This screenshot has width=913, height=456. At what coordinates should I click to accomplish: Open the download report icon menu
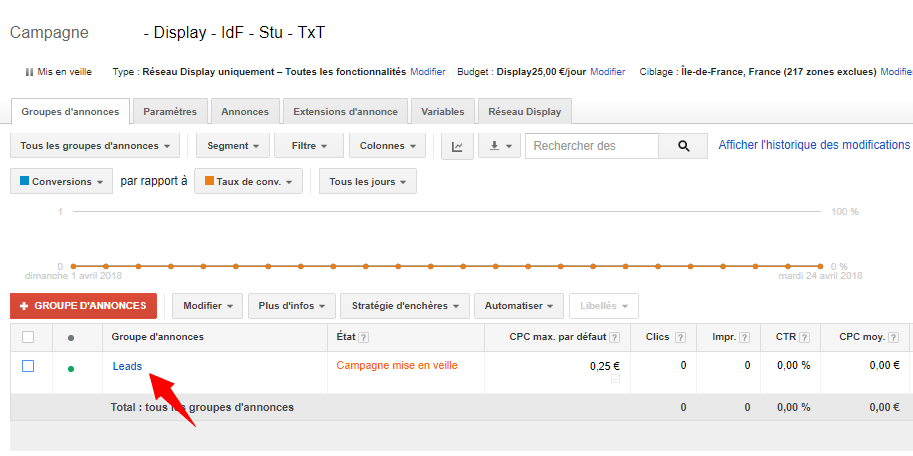click(x=499, y=146)
